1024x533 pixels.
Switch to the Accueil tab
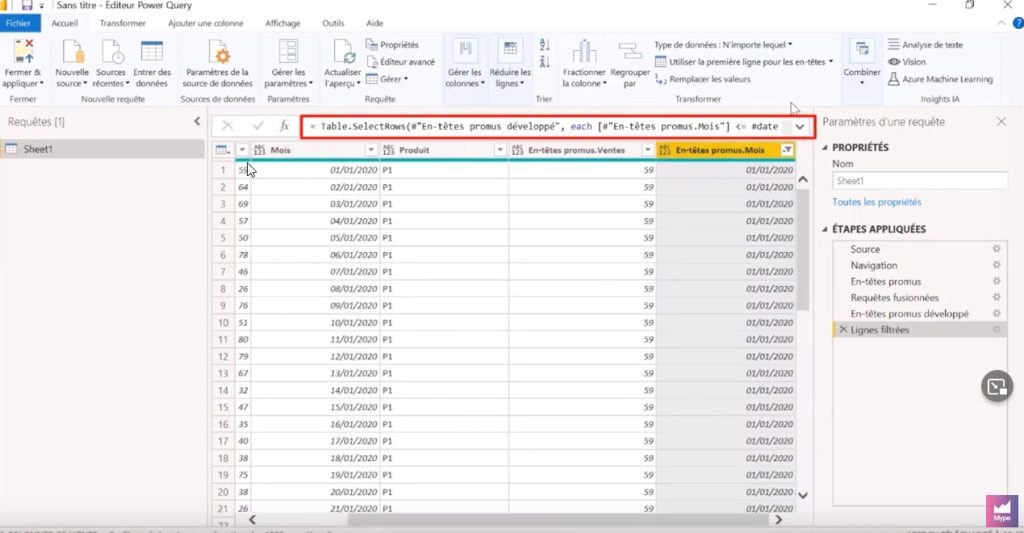[x=65, y=23]
